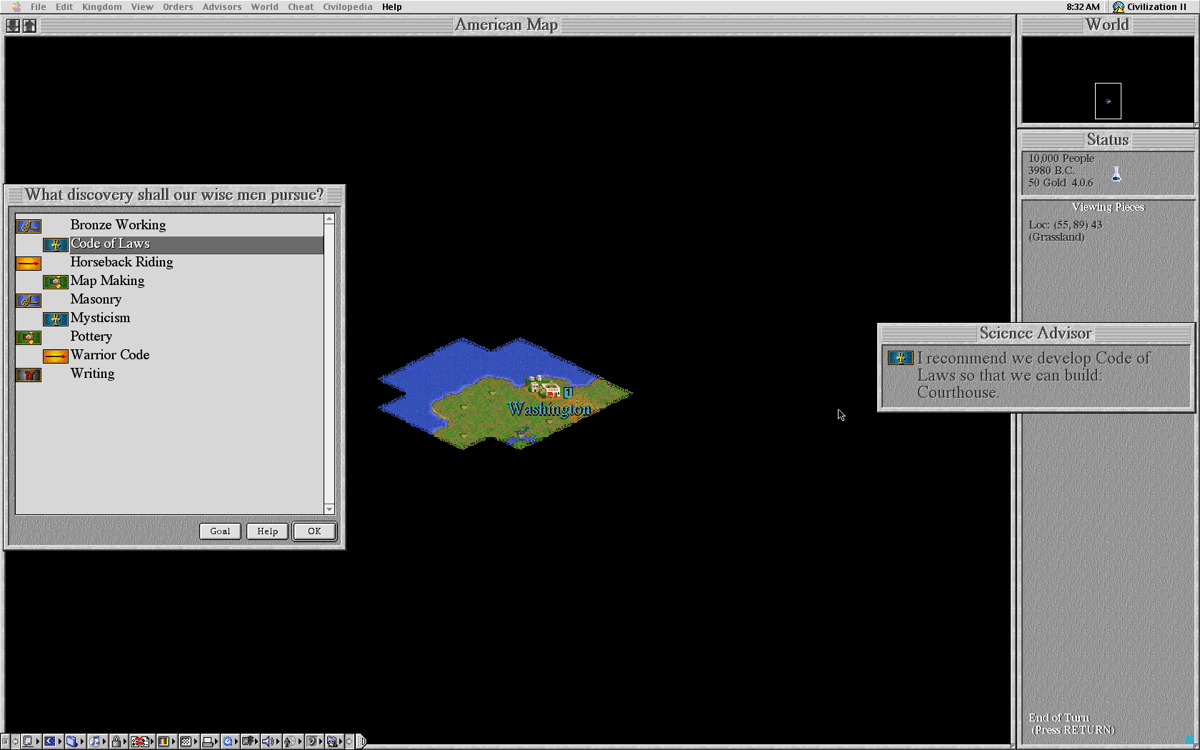Click the Science Advisor's recommendation icon

(x=900, y=358)
